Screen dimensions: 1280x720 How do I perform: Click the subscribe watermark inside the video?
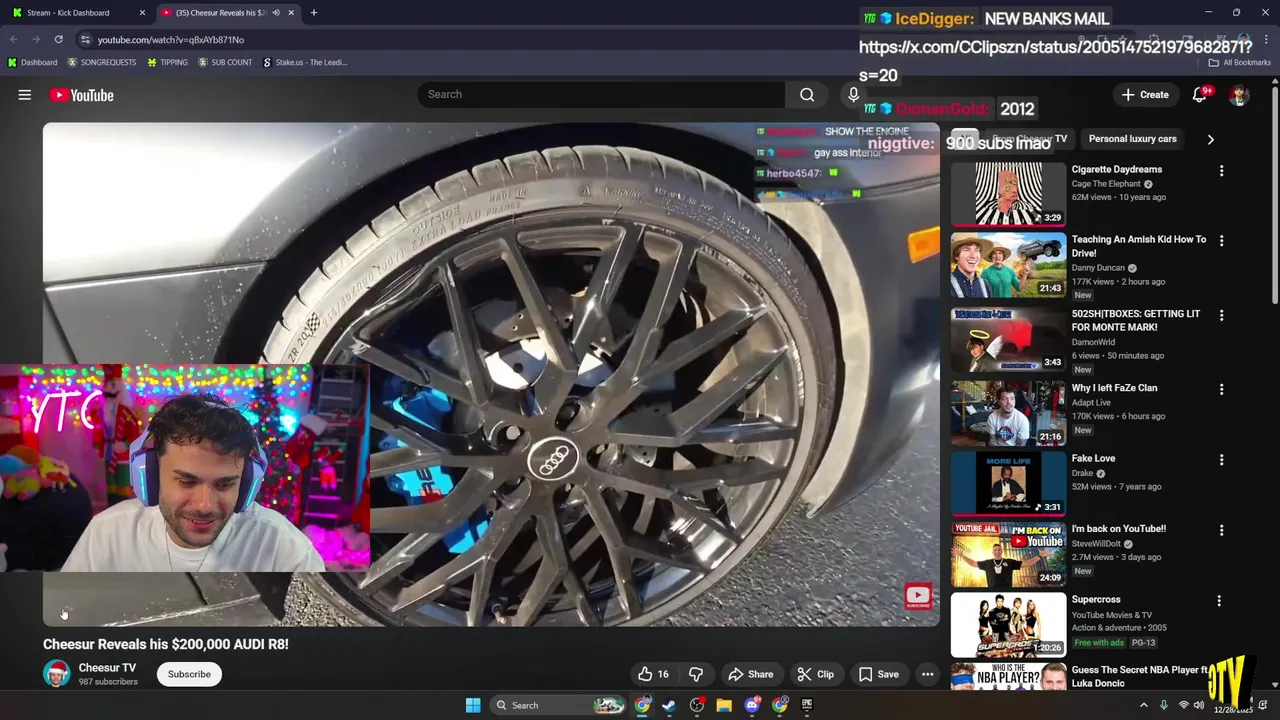click(x=918, y=597)
